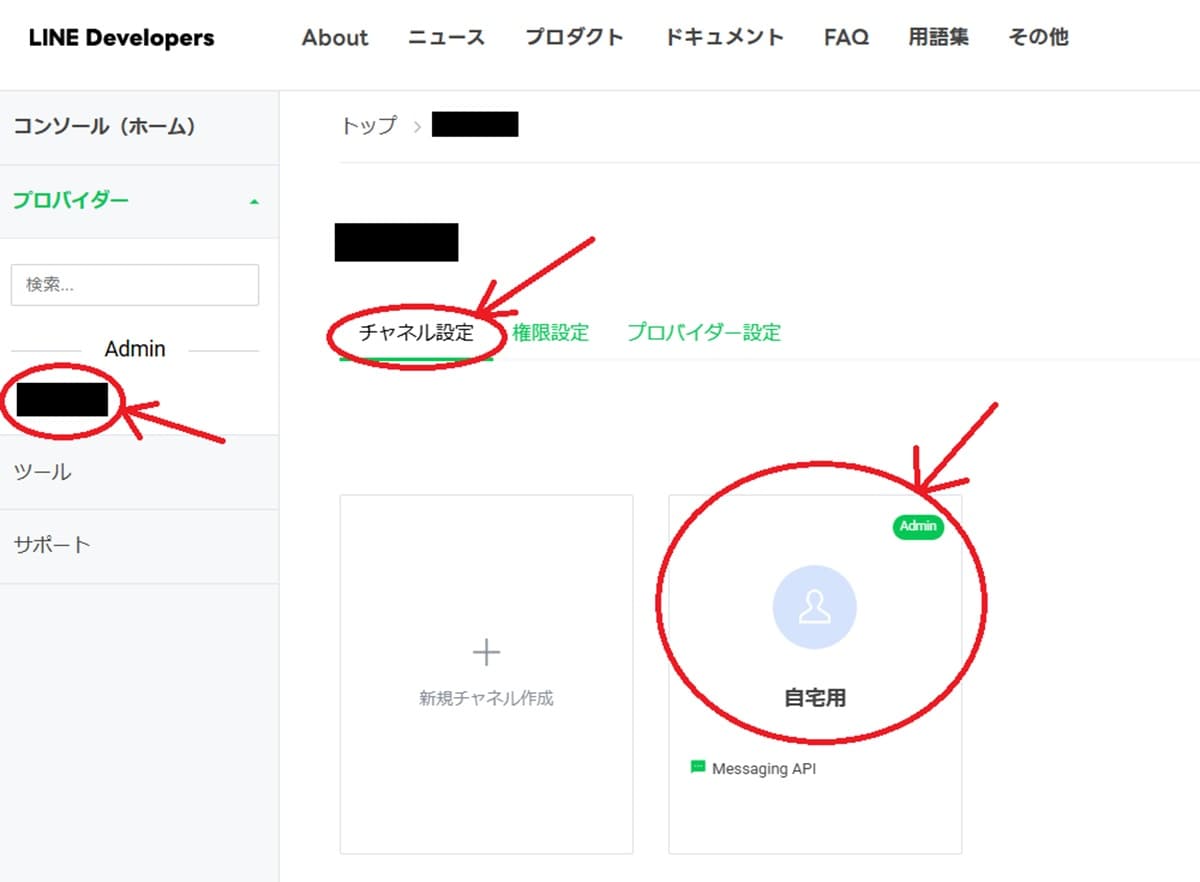This screenshot has width=1200, height=882.
Task: Open コンソール（ホーム） in the sidebar
Action: coord(104,127)
